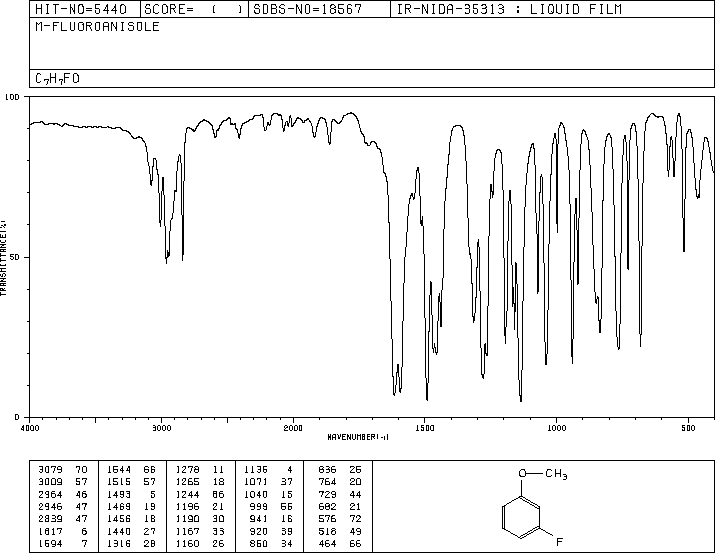Click the WAVENUMBER axis title
Screen dimensions: 715x553
click(358, 437)
